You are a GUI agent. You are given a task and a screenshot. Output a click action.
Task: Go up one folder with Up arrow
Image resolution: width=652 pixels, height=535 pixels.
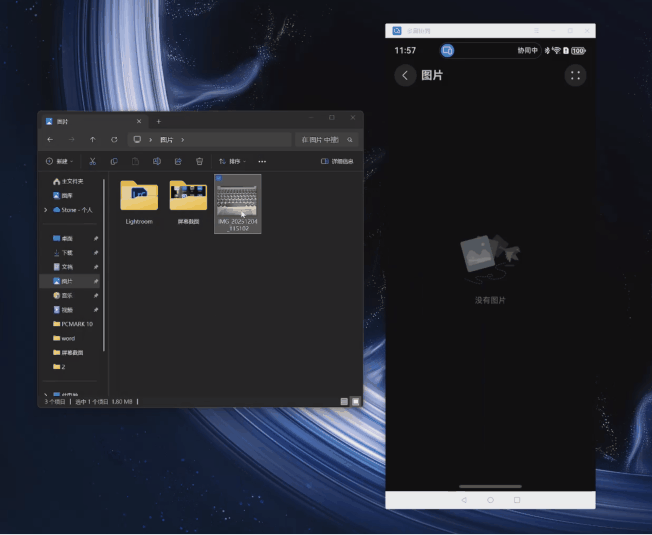click(92, 139)
